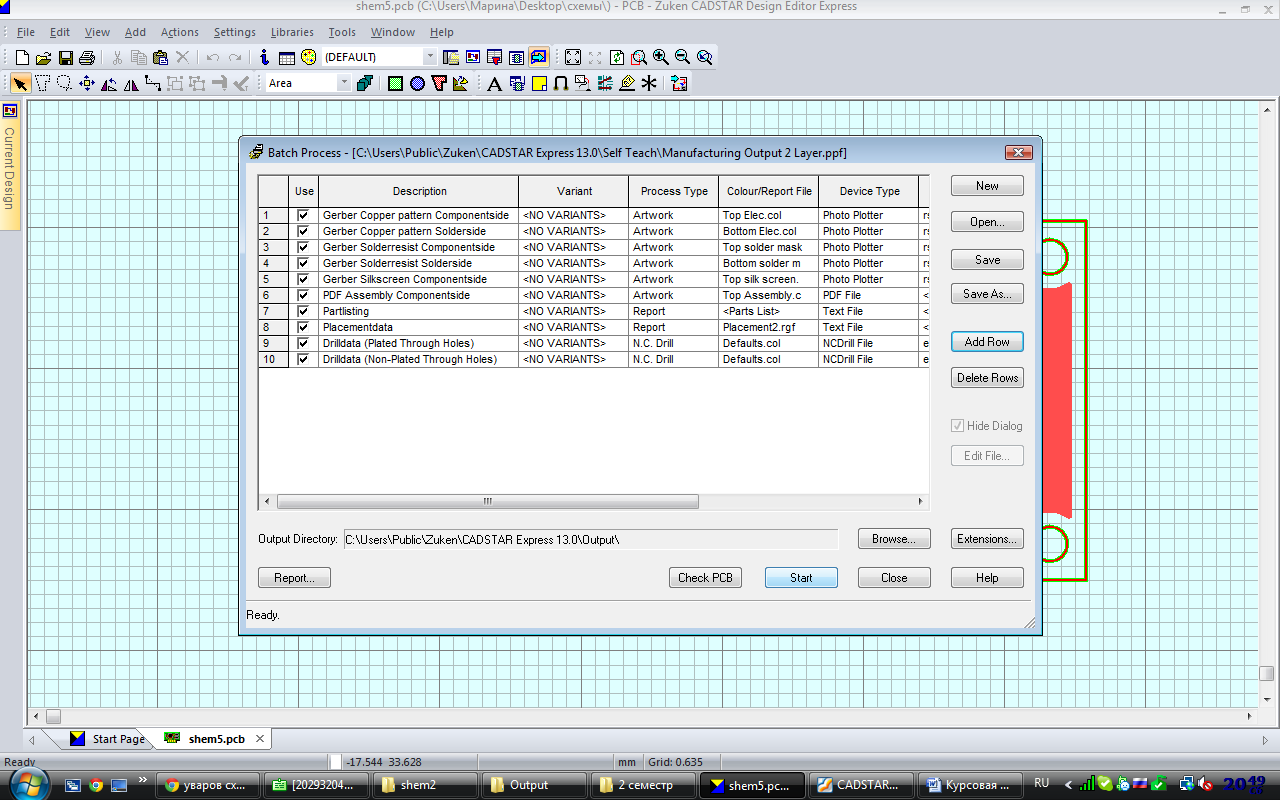Toggle Use checkbox for row 10 Non-Plated Holes

303,359
